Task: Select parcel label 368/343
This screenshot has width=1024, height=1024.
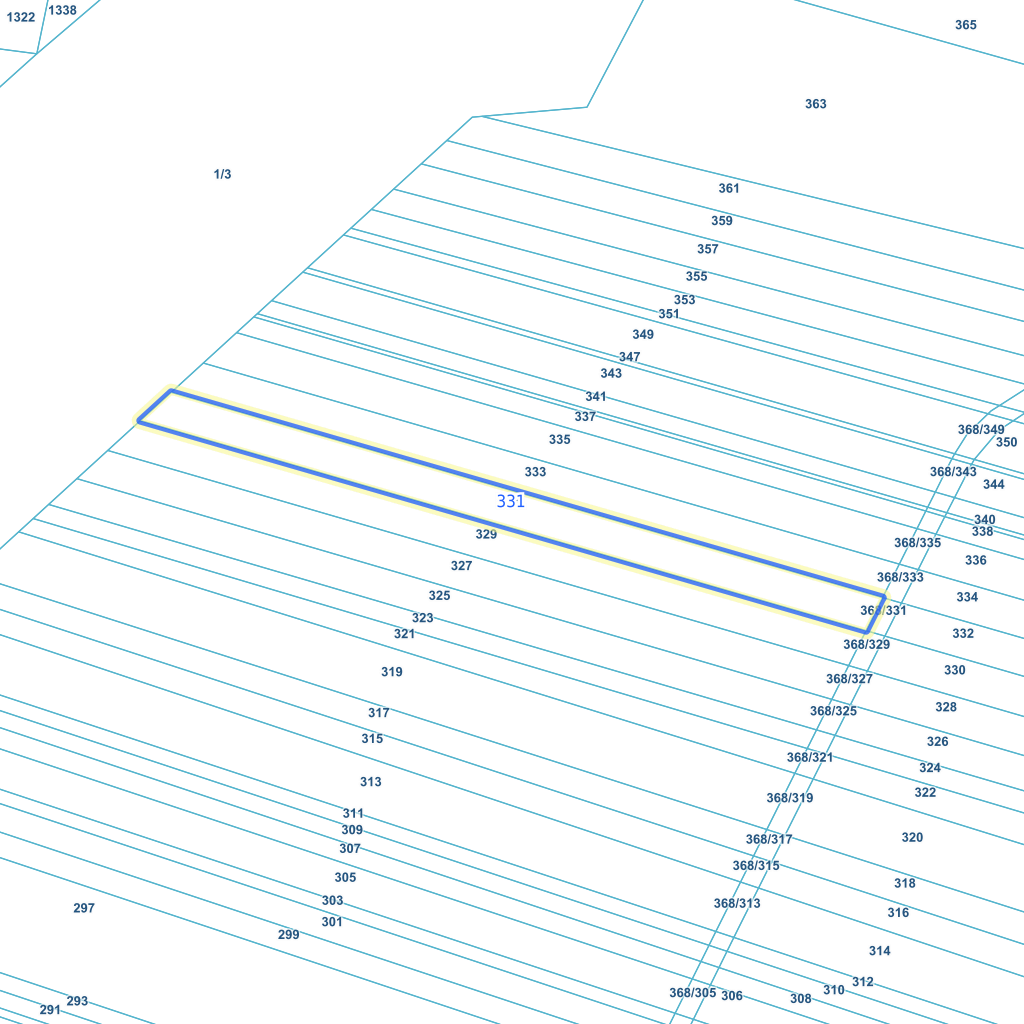Action: pos(953,472)
